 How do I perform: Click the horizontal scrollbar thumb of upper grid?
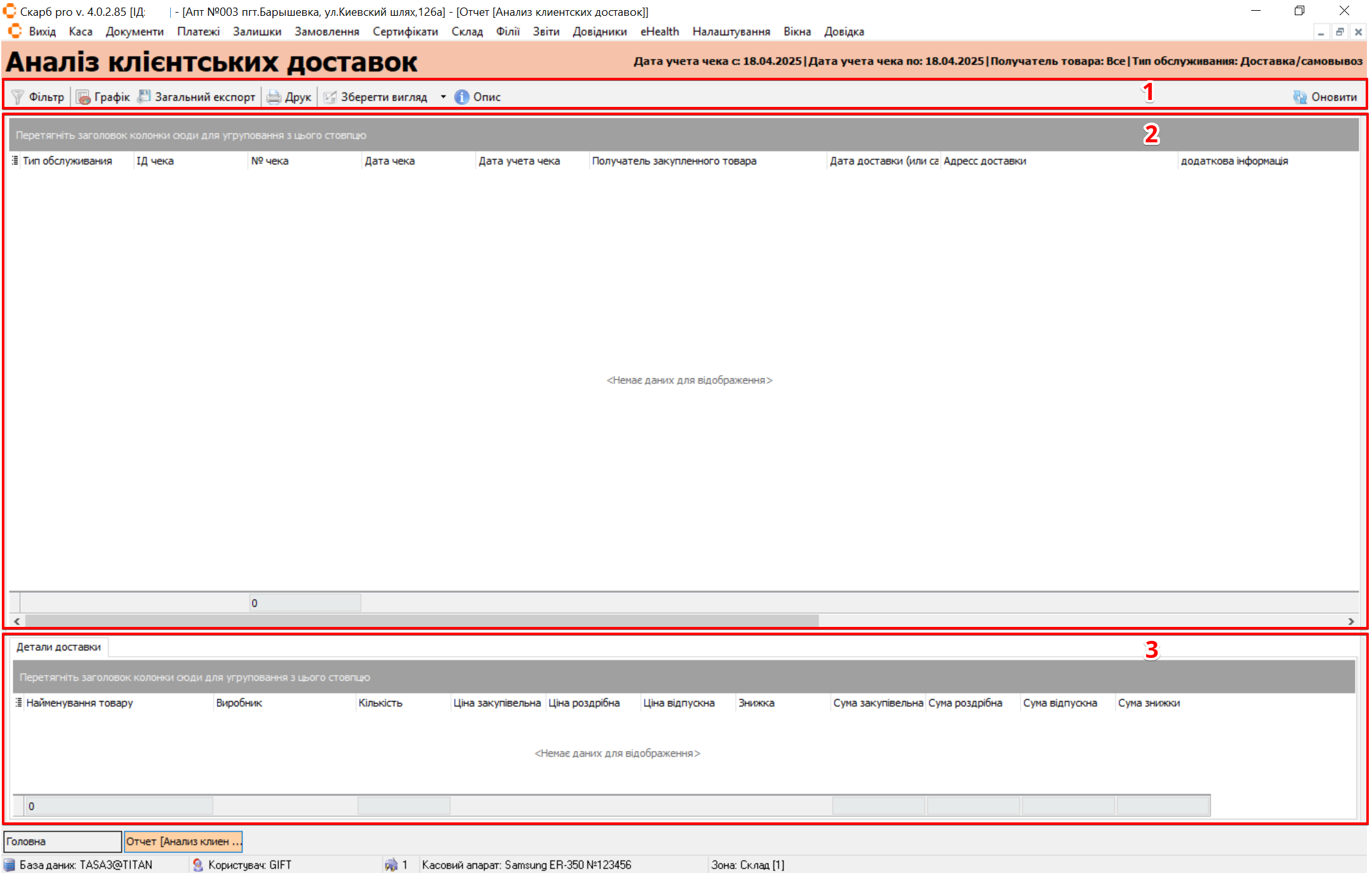point(421,621)
